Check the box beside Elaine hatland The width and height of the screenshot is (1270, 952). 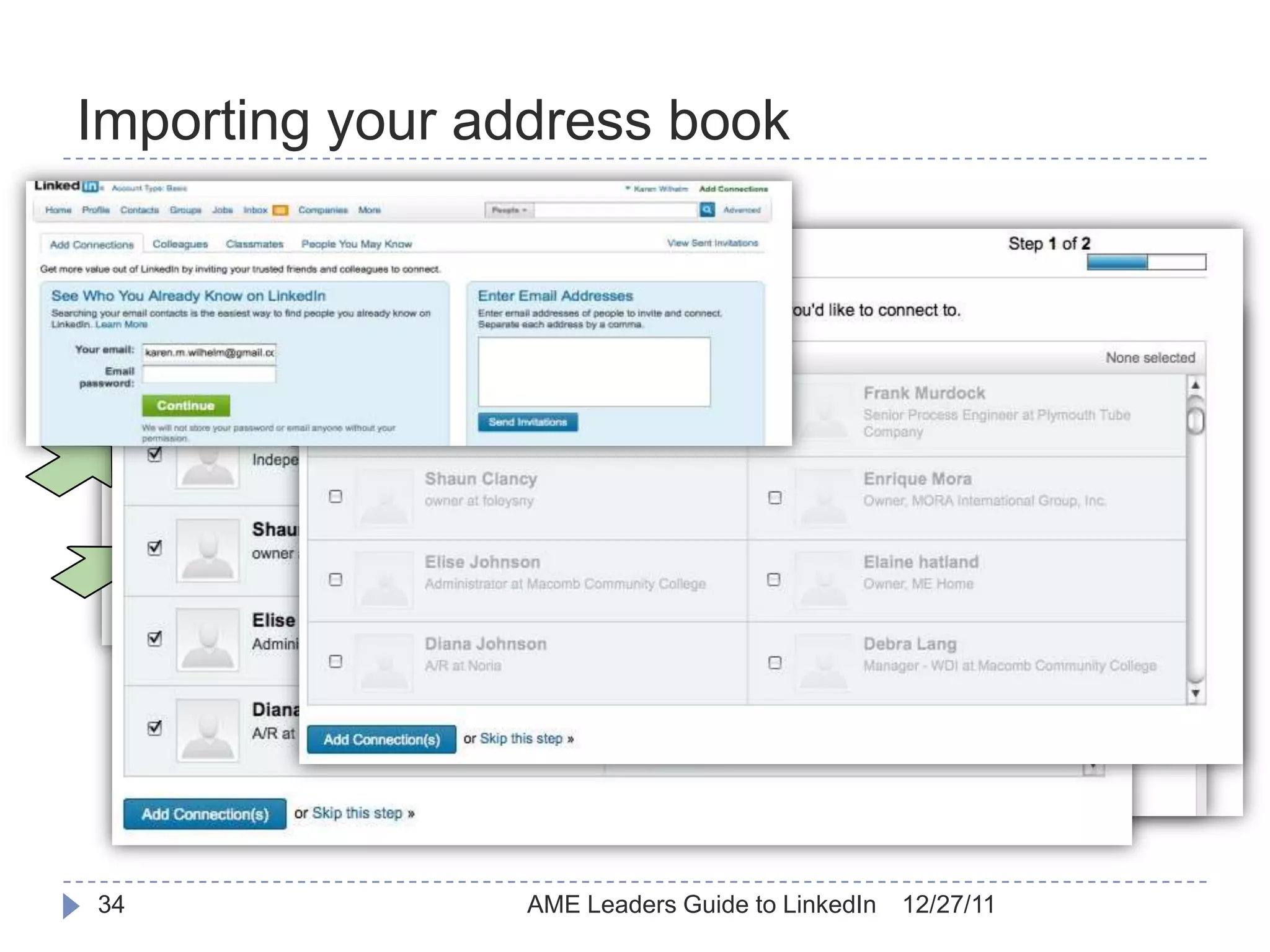point(774,580)
